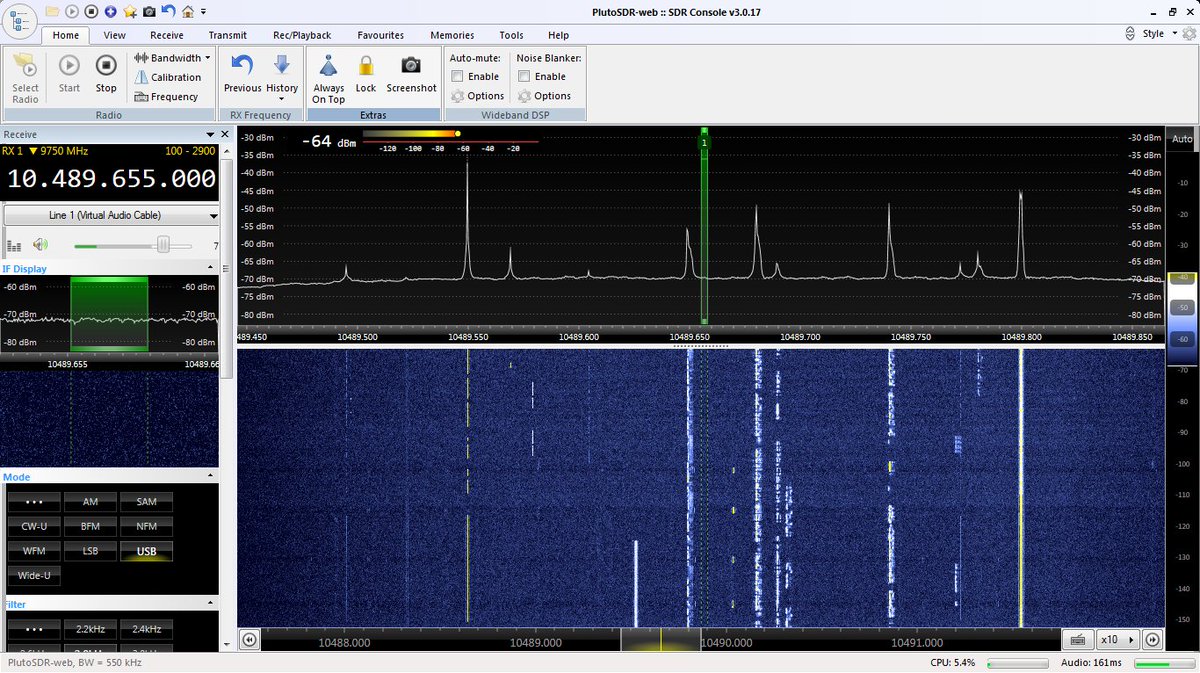Collapse the IF Display section
The height and width of the screenshot is (673, 1200).
(210, 269)
